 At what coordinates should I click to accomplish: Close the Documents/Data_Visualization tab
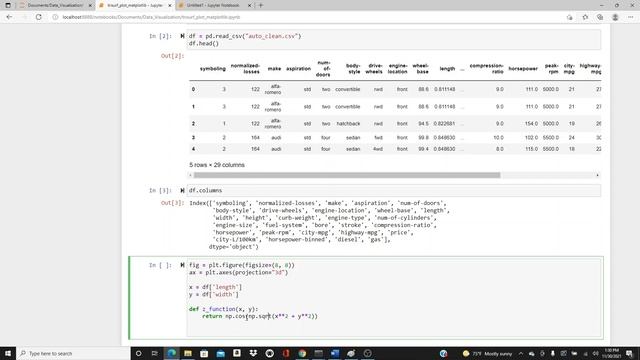[x=90, y=5]
